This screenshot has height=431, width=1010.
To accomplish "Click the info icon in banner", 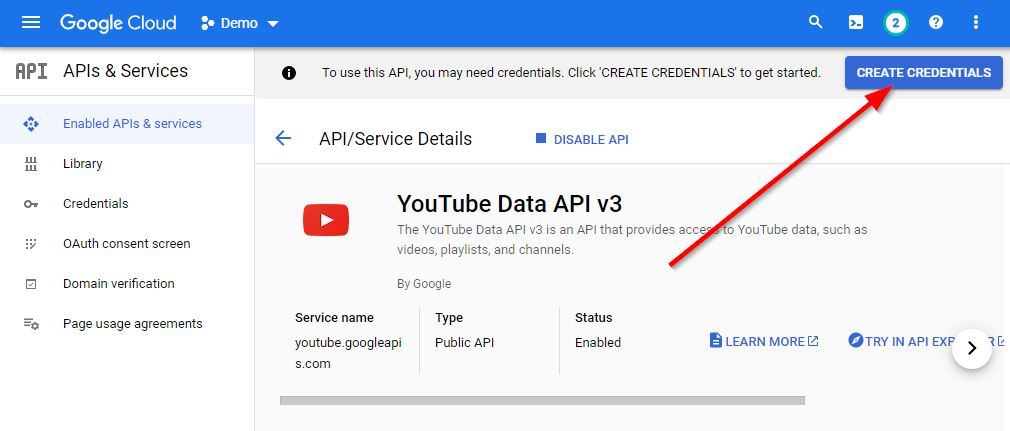I will (289, 73).
